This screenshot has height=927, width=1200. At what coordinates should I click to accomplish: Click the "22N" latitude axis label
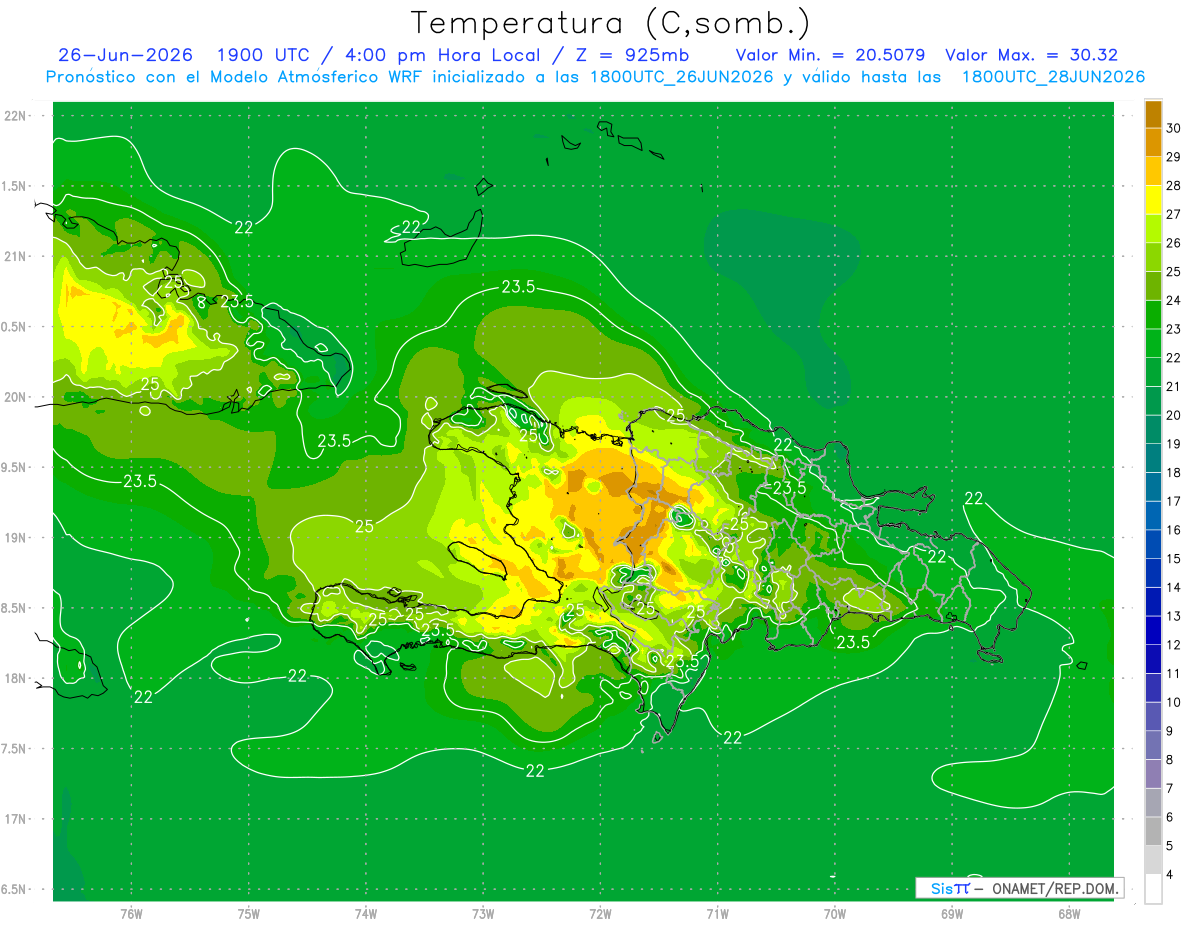(x=16, y=116)
